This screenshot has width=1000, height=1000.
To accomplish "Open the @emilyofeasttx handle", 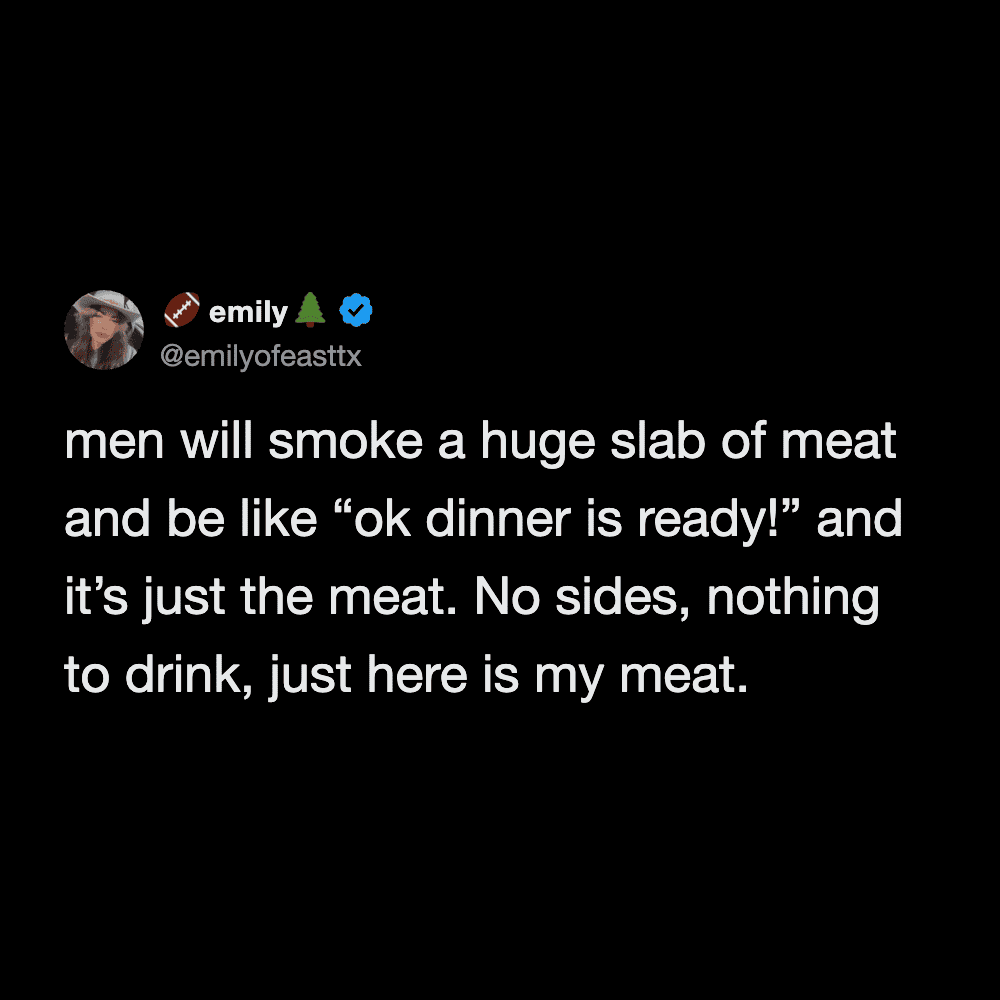I will 260,356.
